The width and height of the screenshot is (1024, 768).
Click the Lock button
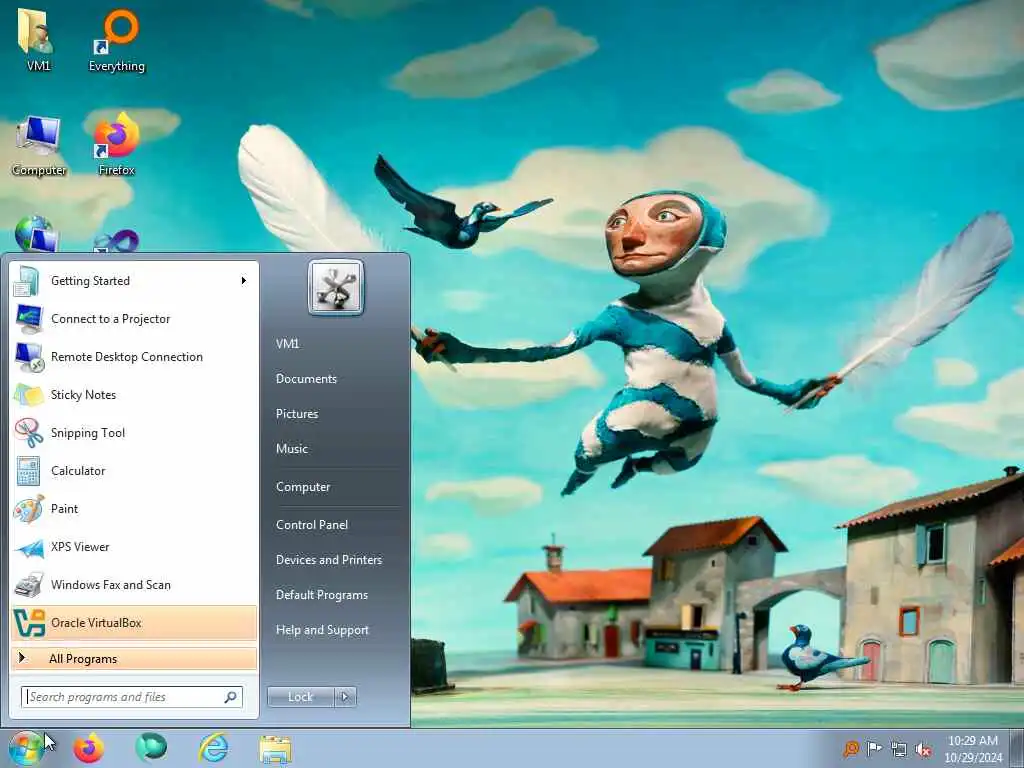[x=300, y=697]
